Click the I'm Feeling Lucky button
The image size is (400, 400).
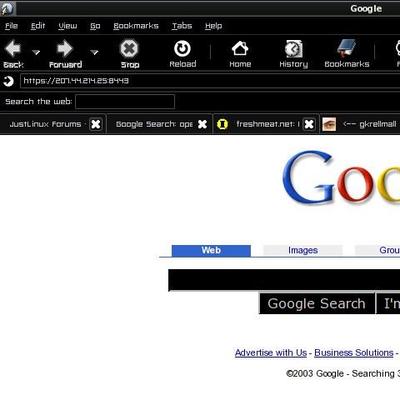pos(388,303)
